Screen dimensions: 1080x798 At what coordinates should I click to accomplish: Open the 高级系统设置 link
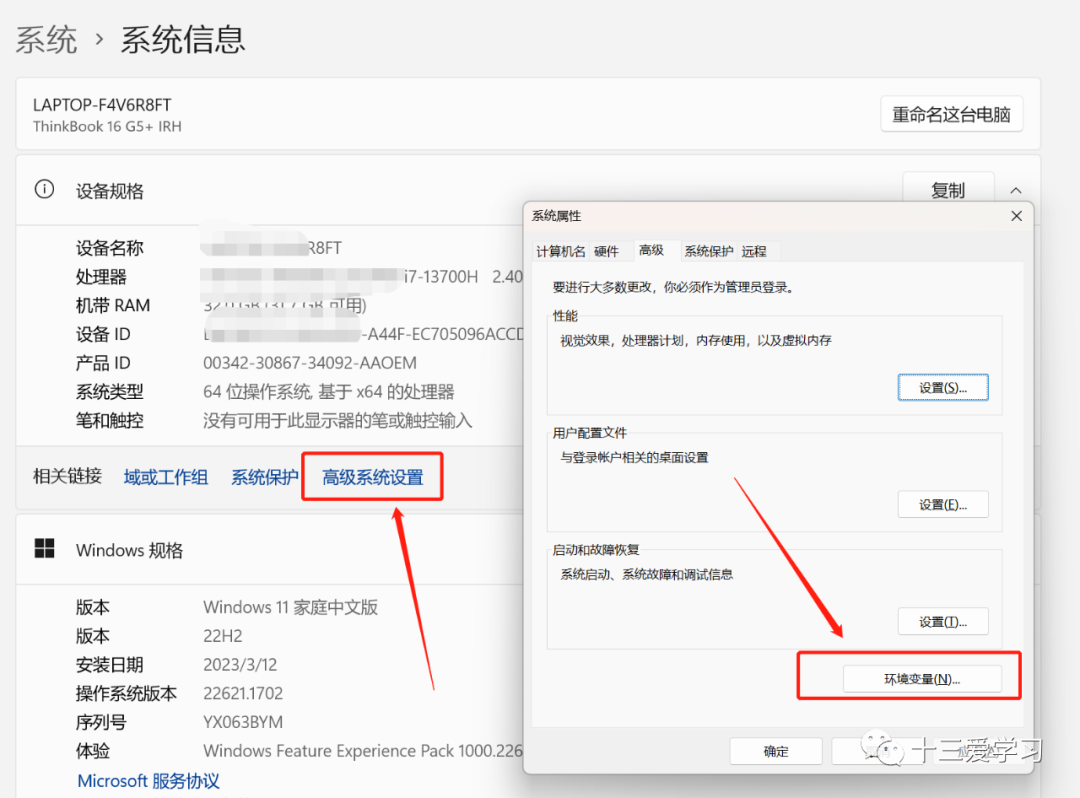click(x=371, y=477)
